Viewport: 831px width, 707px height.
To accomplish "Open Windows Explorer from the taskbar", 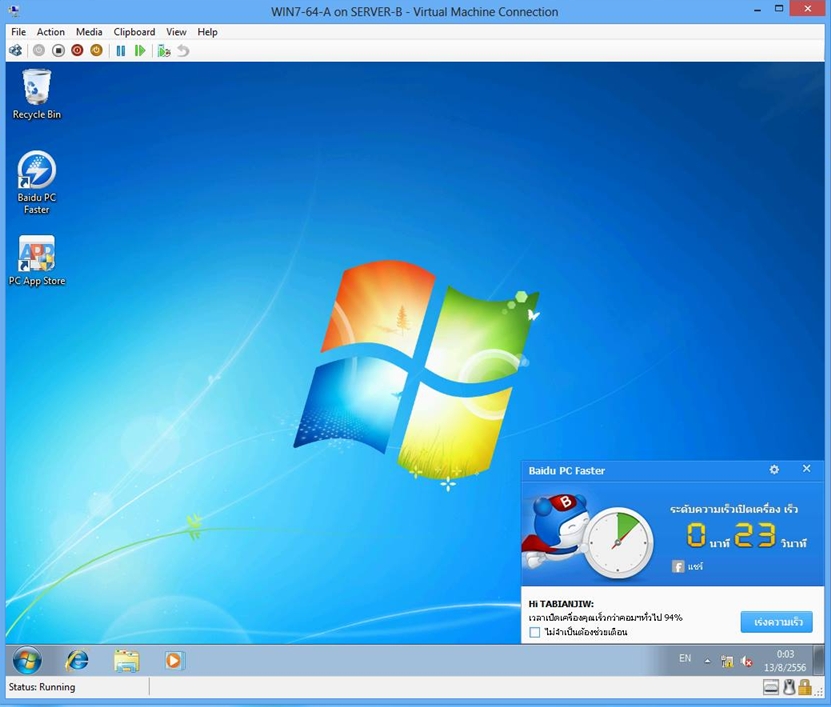I will point(126,661).
